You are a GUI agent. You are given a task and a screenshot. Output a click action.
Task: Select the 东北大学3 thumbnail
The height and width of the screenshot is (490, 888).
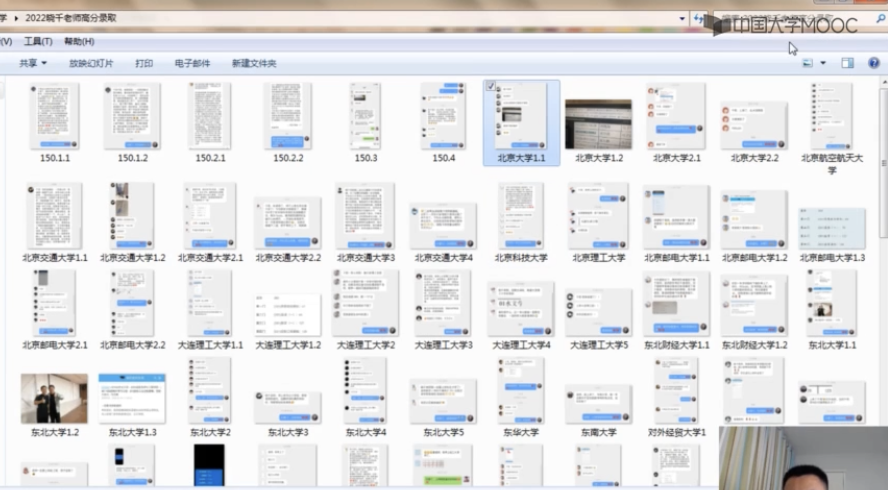coord(288,407)
